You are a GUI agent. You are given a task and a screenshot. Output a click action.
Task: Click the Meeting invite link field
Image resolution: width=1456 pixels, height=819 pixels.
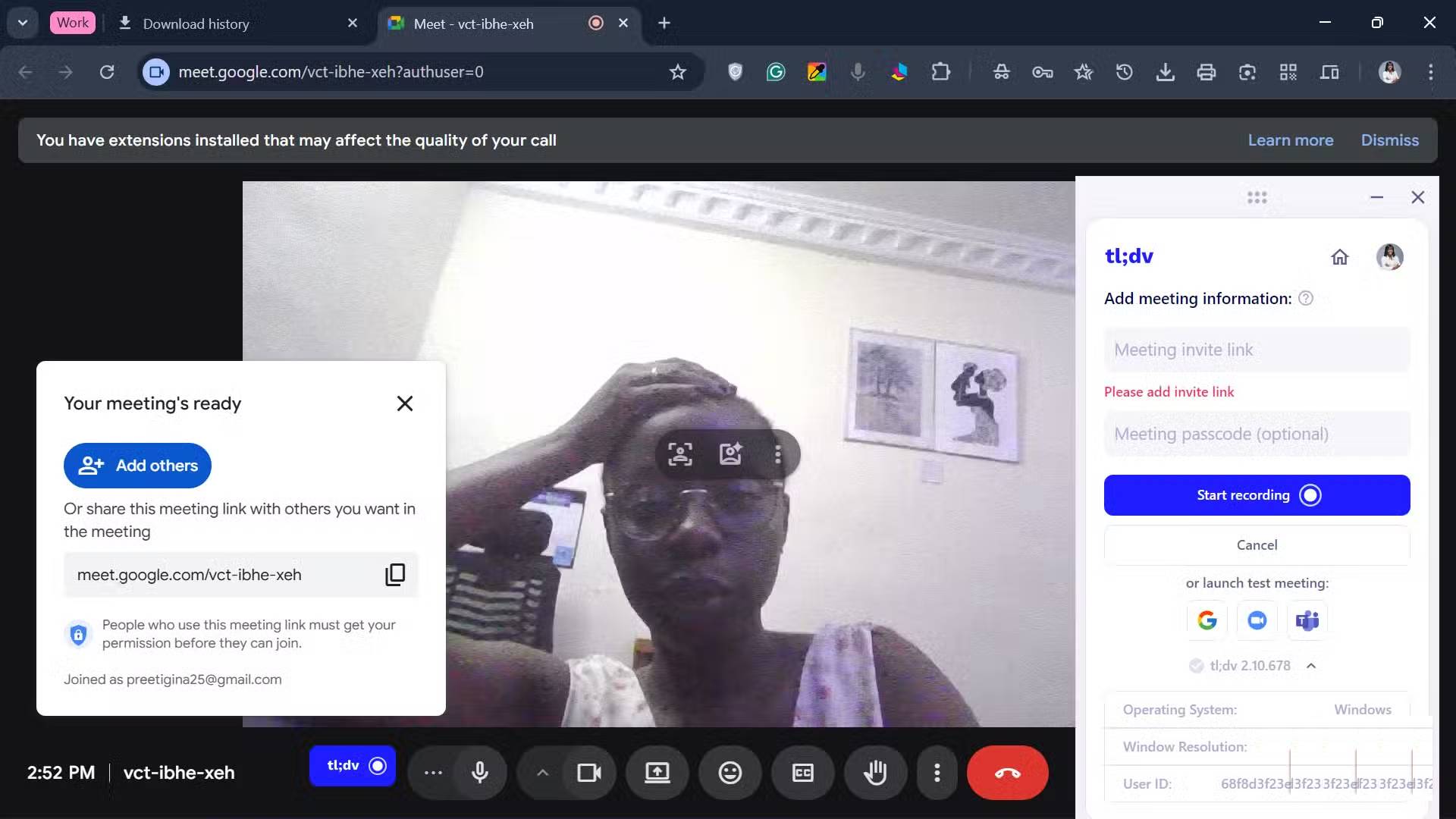[1257, 350]
